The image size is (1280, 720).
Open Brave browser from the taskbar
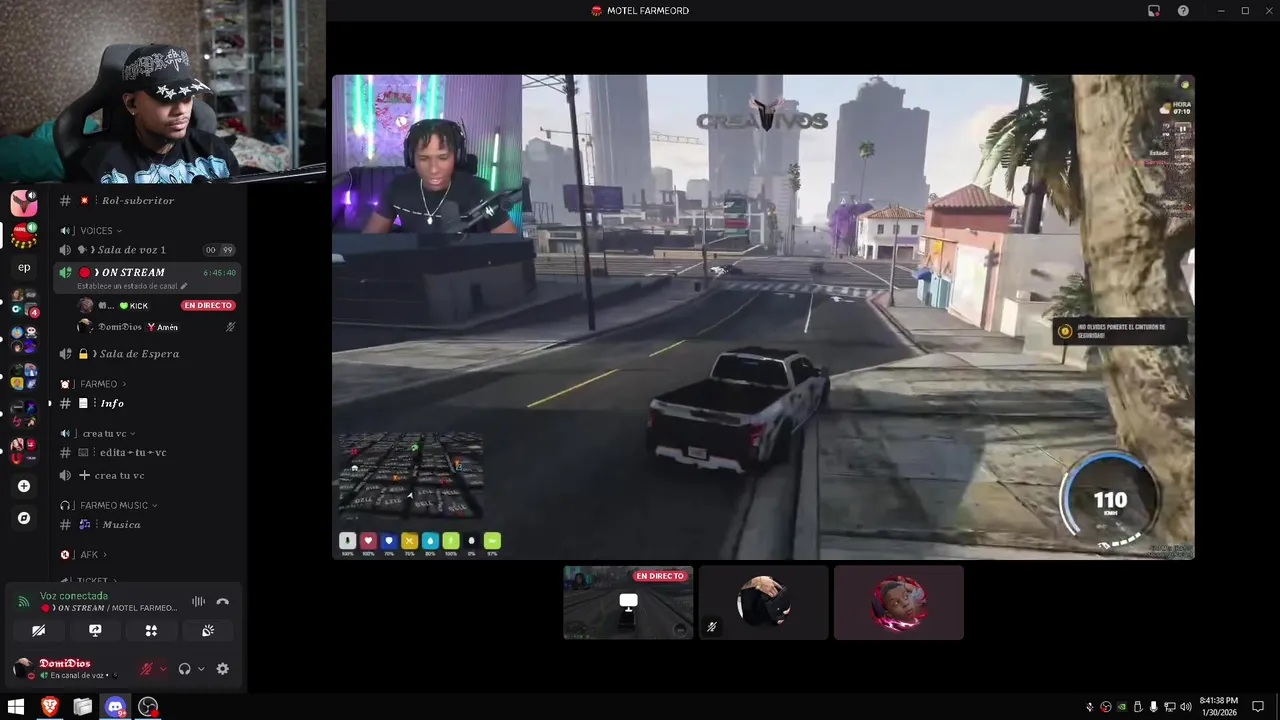click(49, 707)
